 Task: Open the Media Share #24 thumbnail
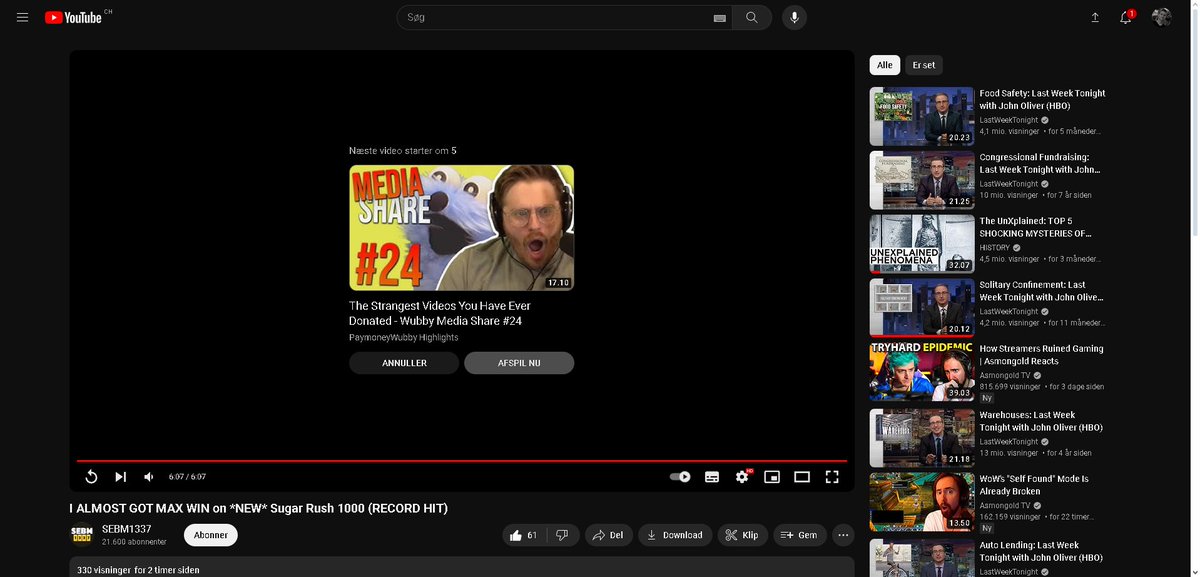pyautogui.click(x=461, y=228)
